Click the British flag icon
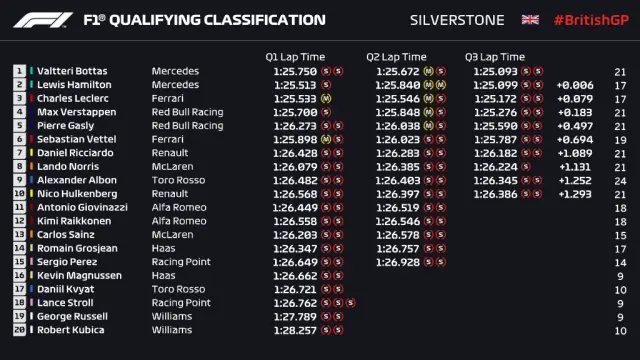Screen dimensions: 640x360 coord(530,20)
